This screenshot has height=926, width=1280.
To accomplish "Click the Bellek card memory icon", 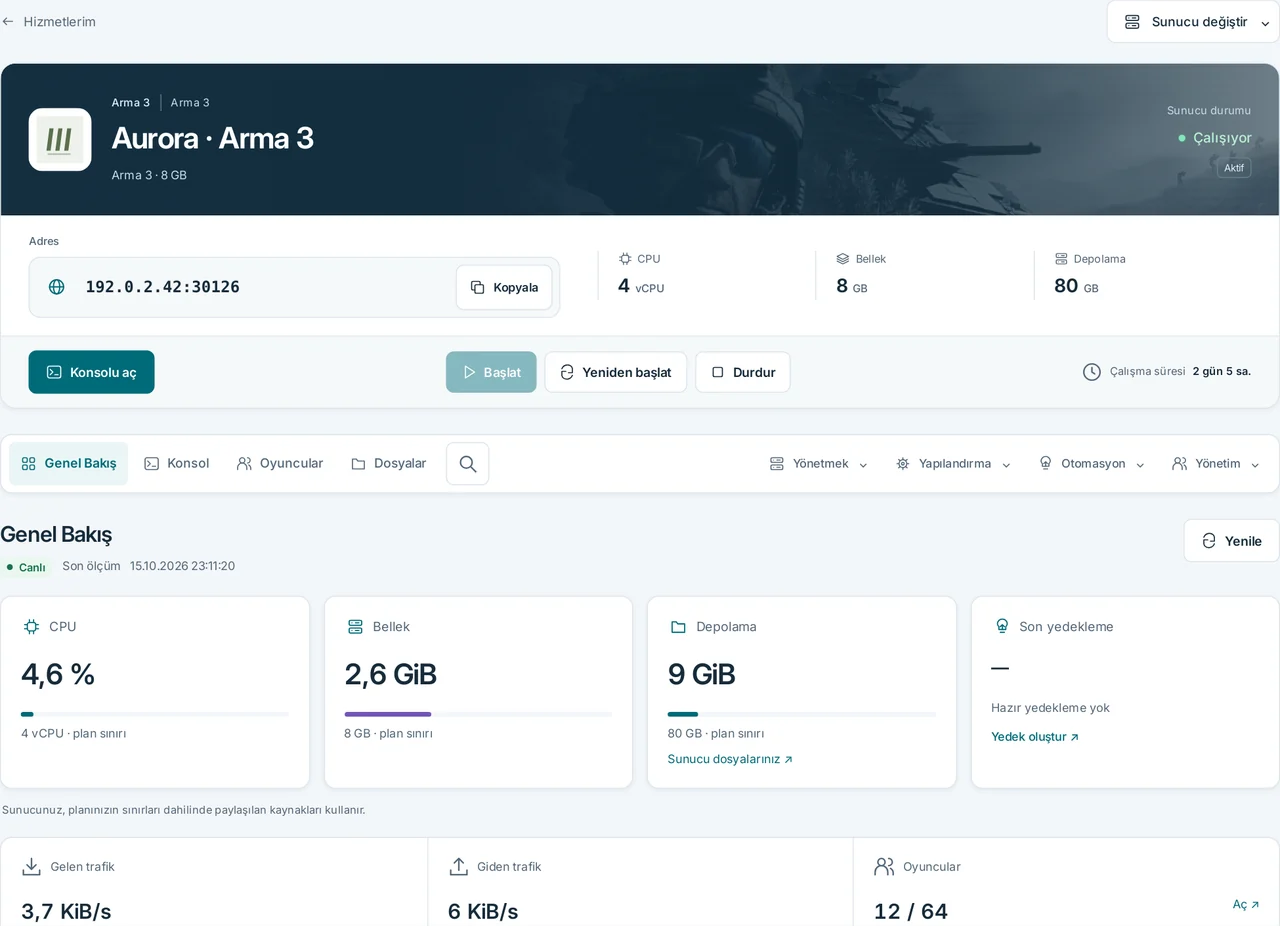I will [355, 627].
